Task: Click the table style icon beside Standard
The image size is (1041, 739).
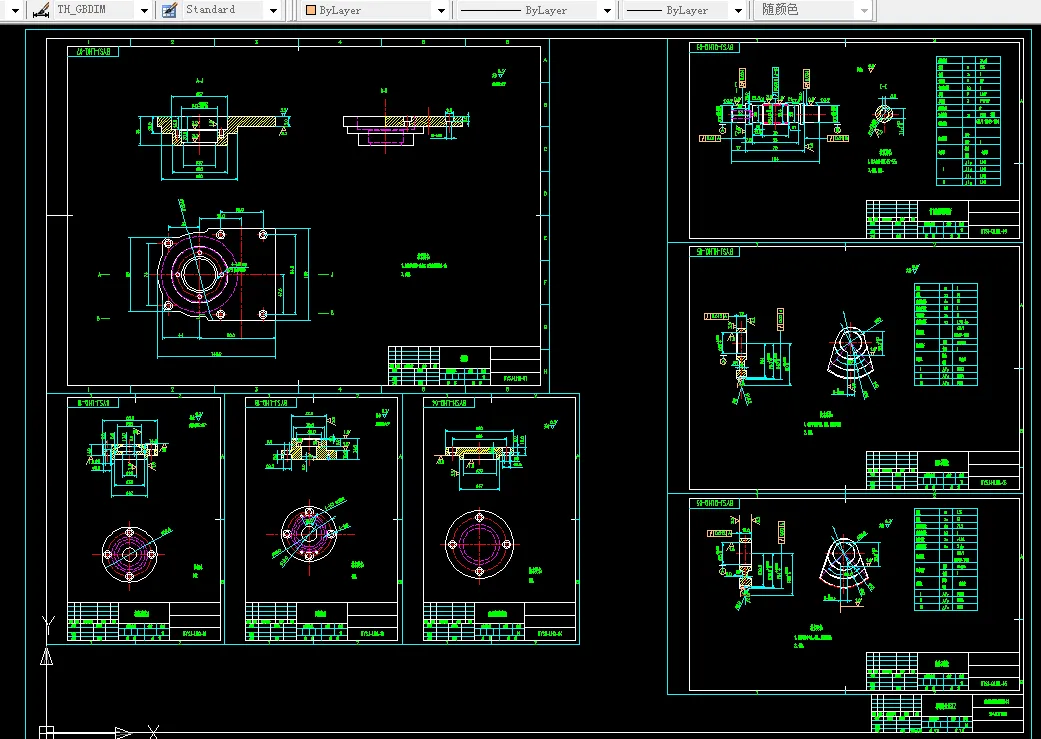Action: (169, 10)
